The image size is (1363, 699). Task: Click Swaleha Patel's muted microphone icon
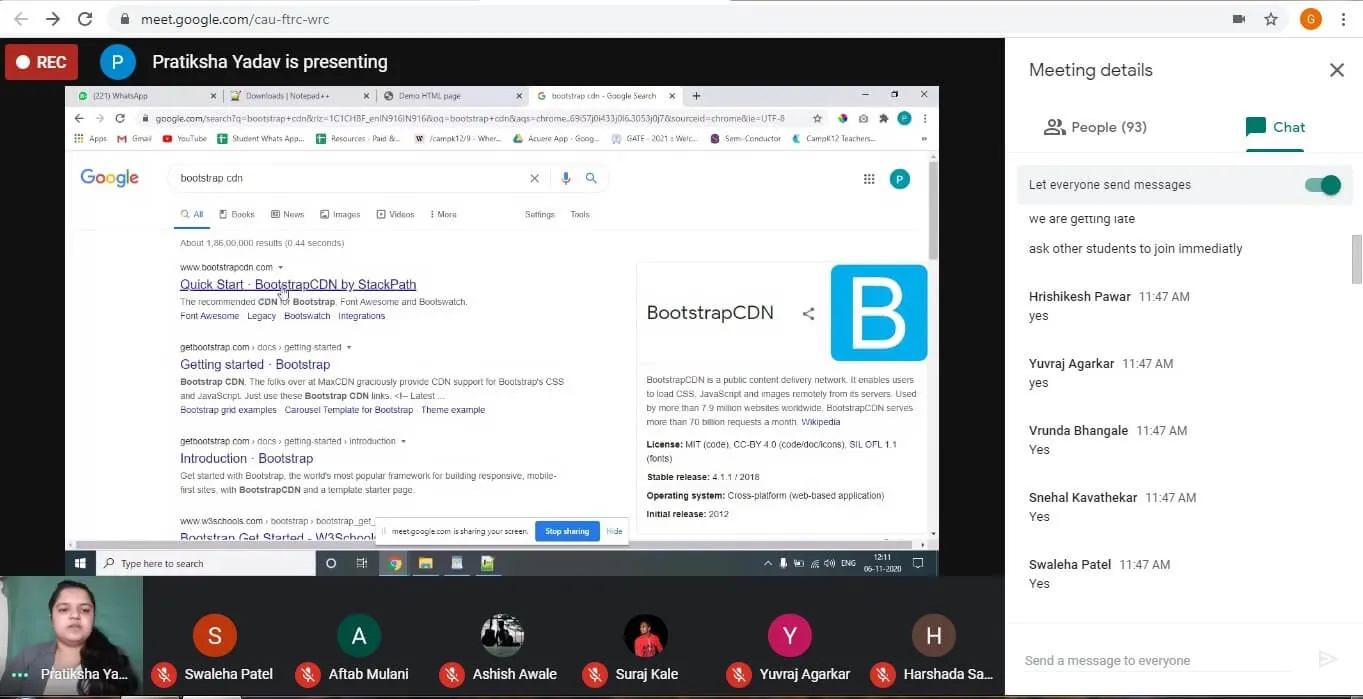pyautogui.click(x=164, y=674)
